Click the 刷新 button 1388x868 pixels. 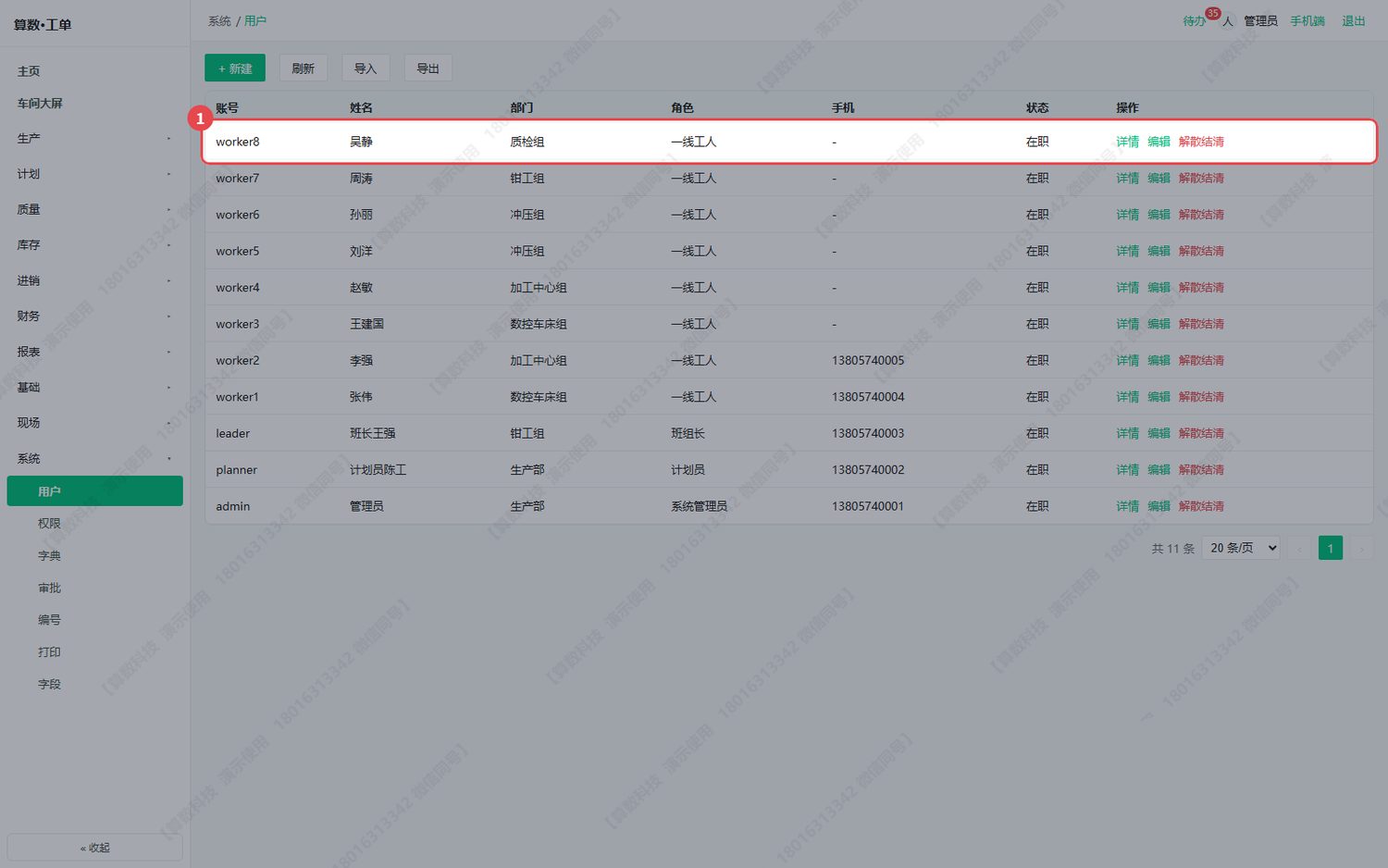click(303, 68)
